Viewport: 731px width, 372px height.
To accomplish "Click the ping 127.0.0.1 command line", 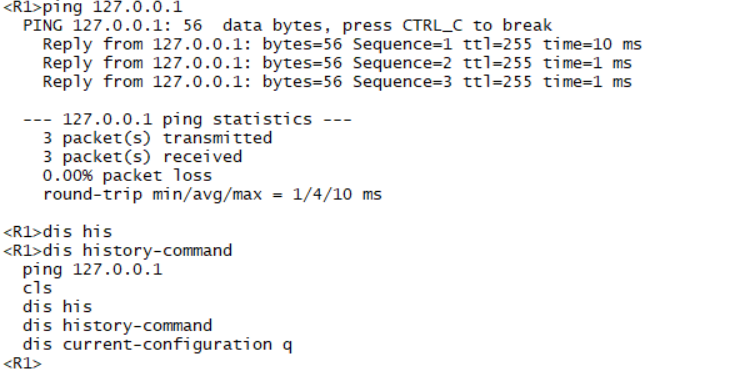I will click(x=93, y=7).
